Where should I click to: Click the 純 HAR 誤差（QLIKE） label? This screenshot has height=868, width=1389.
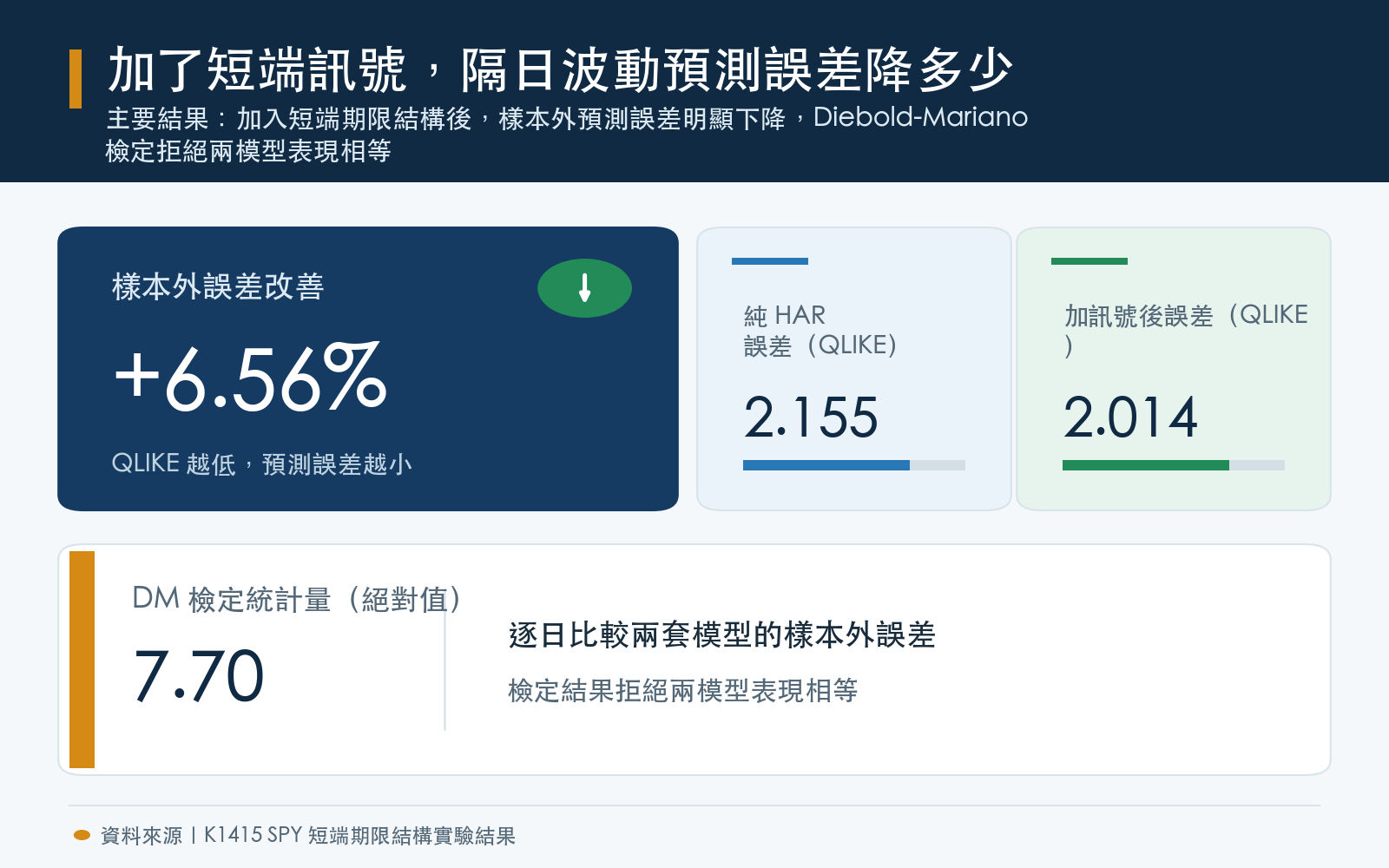[820, 330]
